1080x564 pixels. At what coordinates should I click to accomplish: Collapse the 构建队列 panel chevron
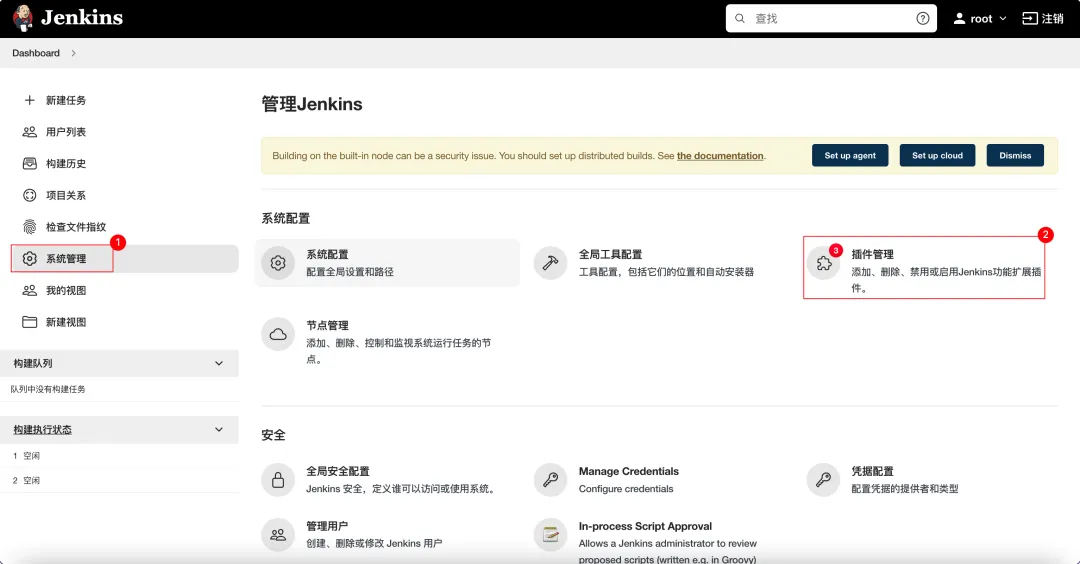pyautogui.click(x=219, y=364)
